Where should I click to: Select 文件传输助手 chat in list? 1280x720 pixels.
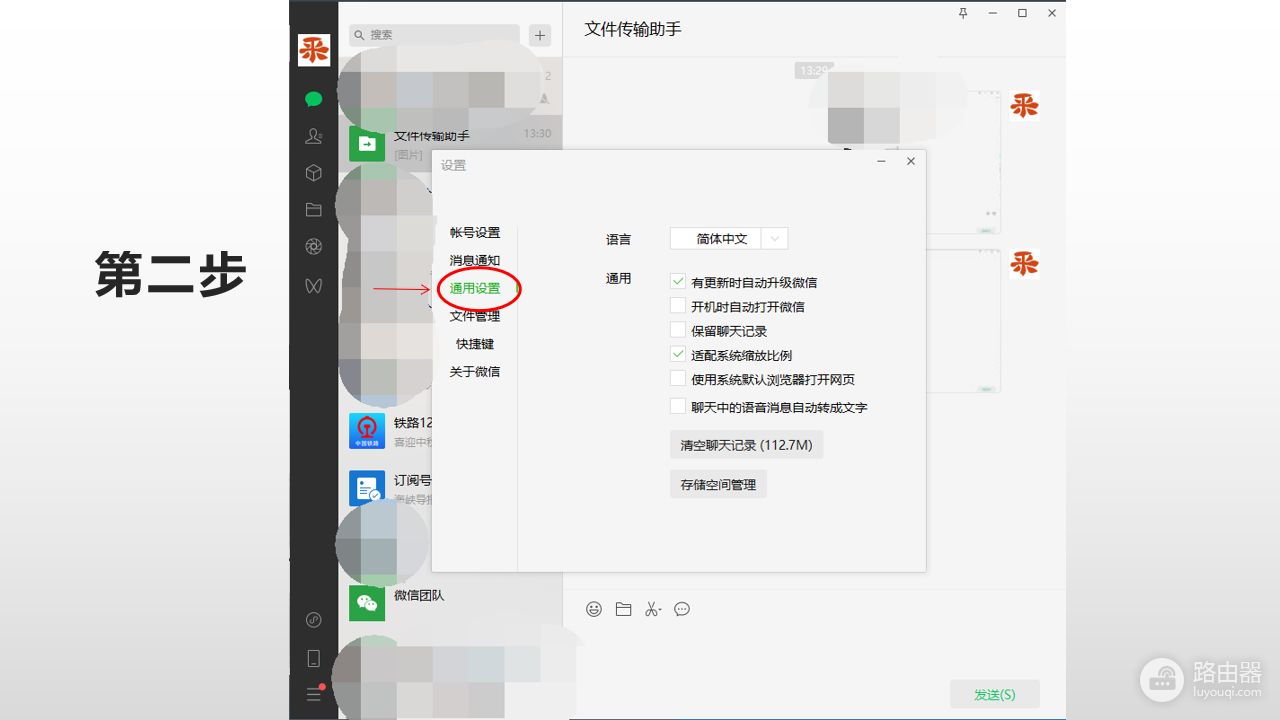click(x=450, y=144)
